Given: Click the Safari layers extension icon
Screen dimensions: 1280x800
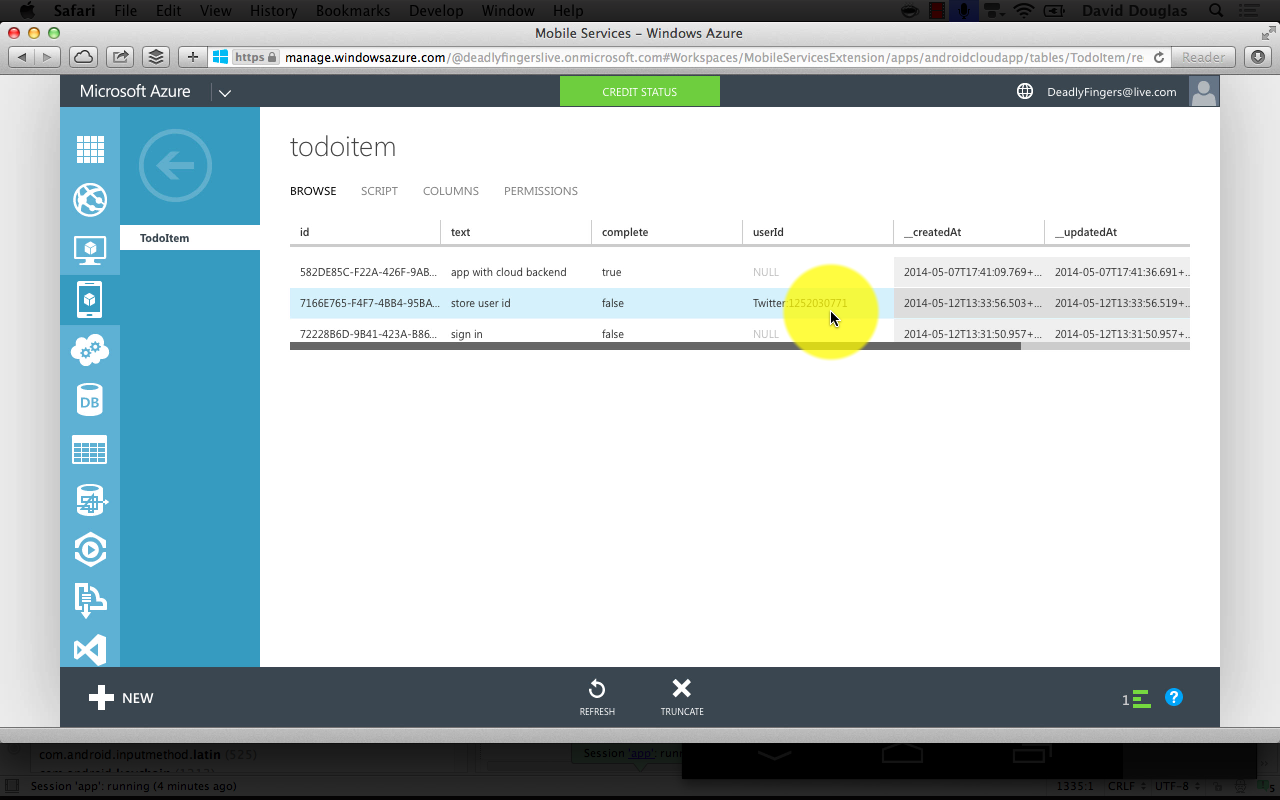Looking at the screenshot, I should click(155, 57).
